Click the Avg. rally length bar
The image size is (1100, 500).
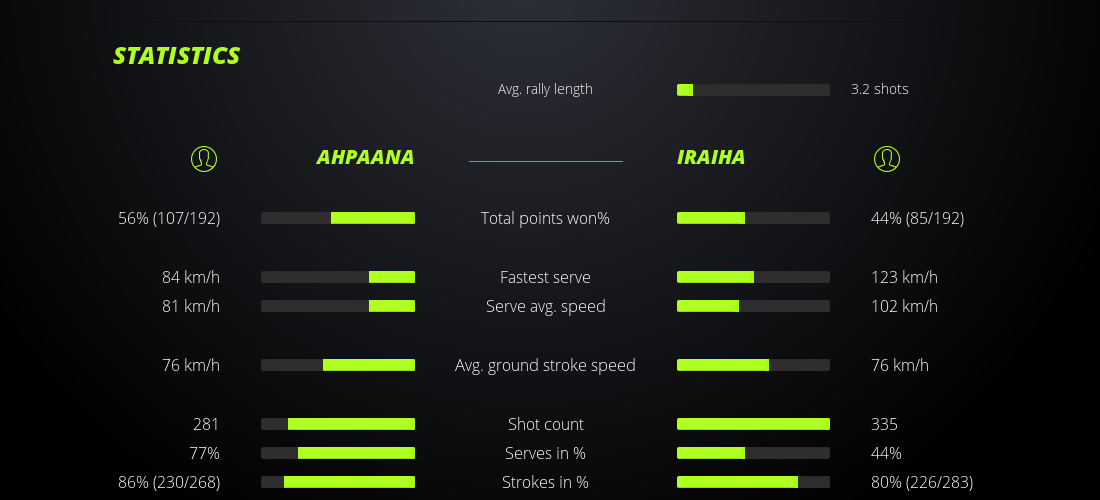tap(753, 90)
